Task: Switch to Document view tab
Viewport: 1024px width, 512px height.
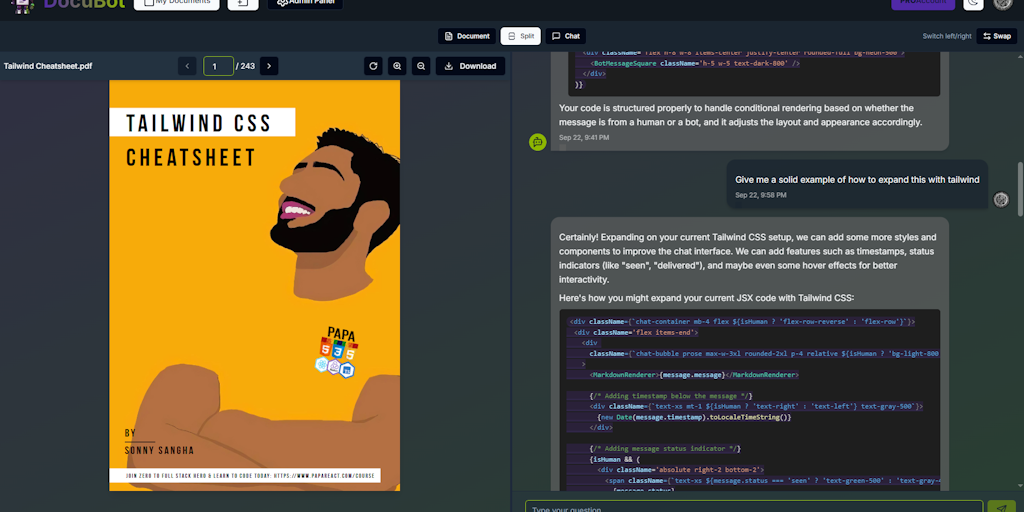Action: [467, 36]
